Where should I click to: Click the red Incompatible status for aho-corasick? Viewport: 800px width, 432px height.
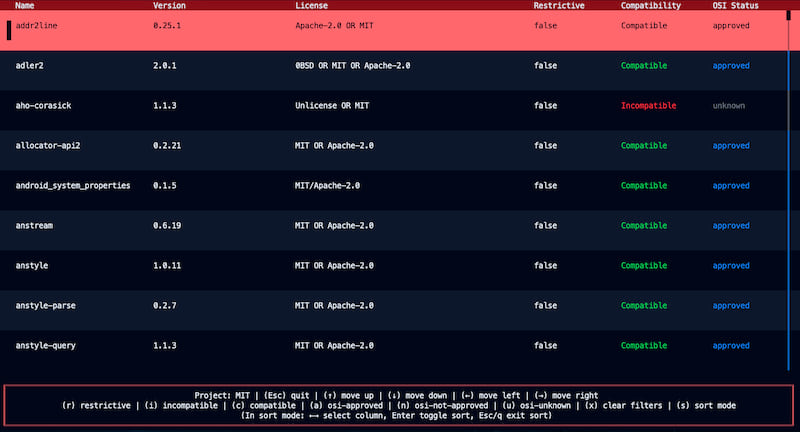pyautogui.click(x=648, y=105)
